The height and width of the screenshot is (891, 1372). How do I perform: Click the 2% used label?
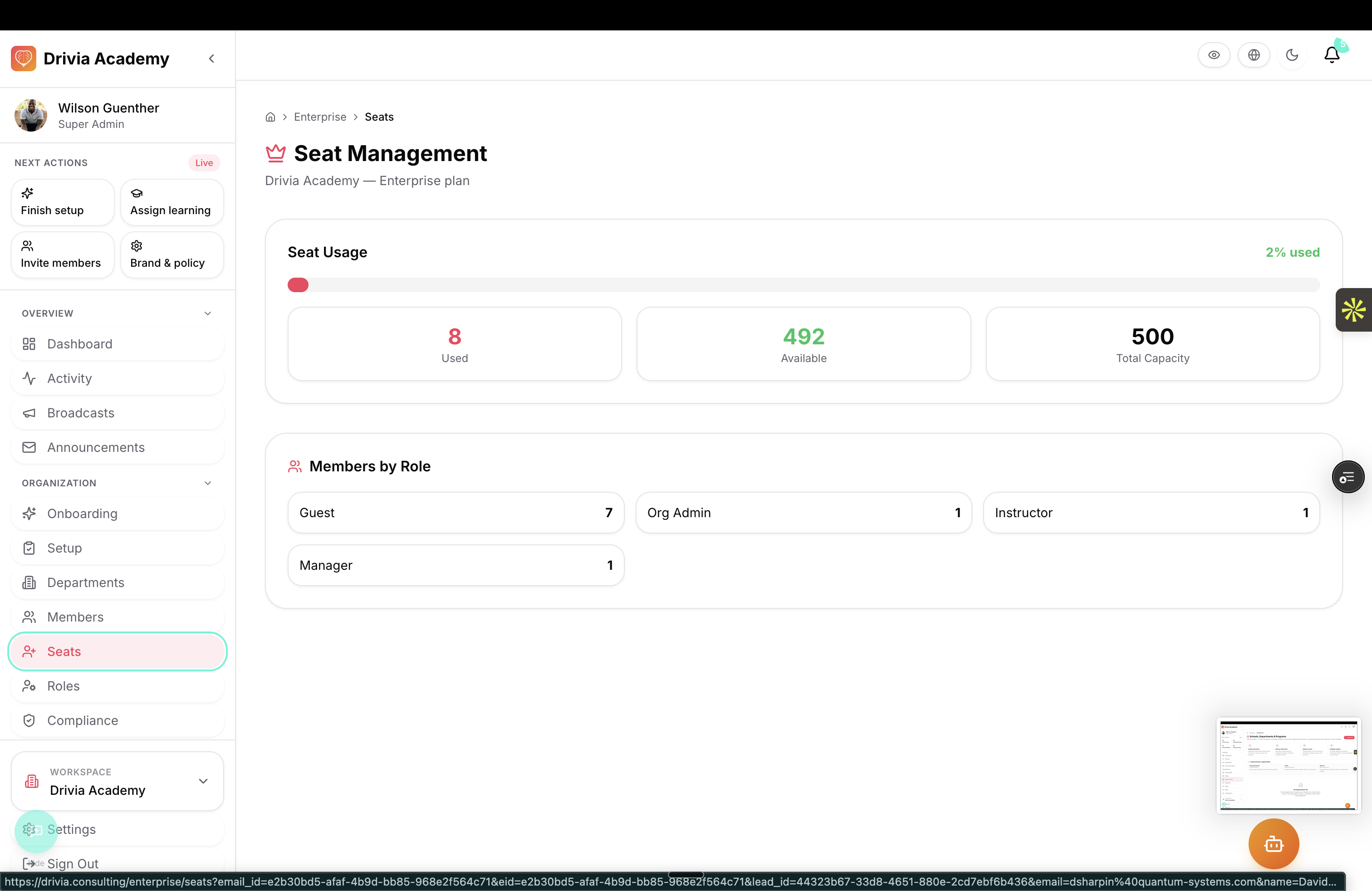1293,252
